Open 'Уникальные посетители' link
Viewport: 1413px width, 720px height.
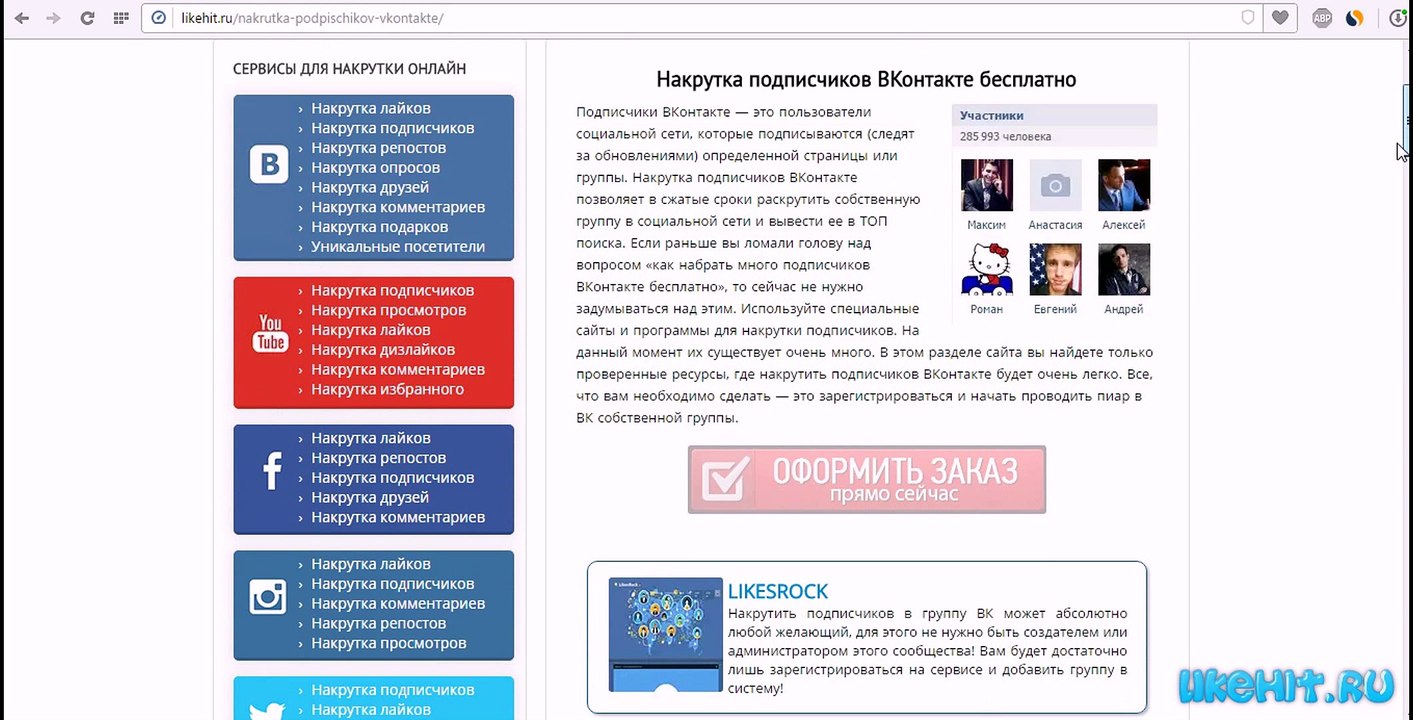point(398,247)
